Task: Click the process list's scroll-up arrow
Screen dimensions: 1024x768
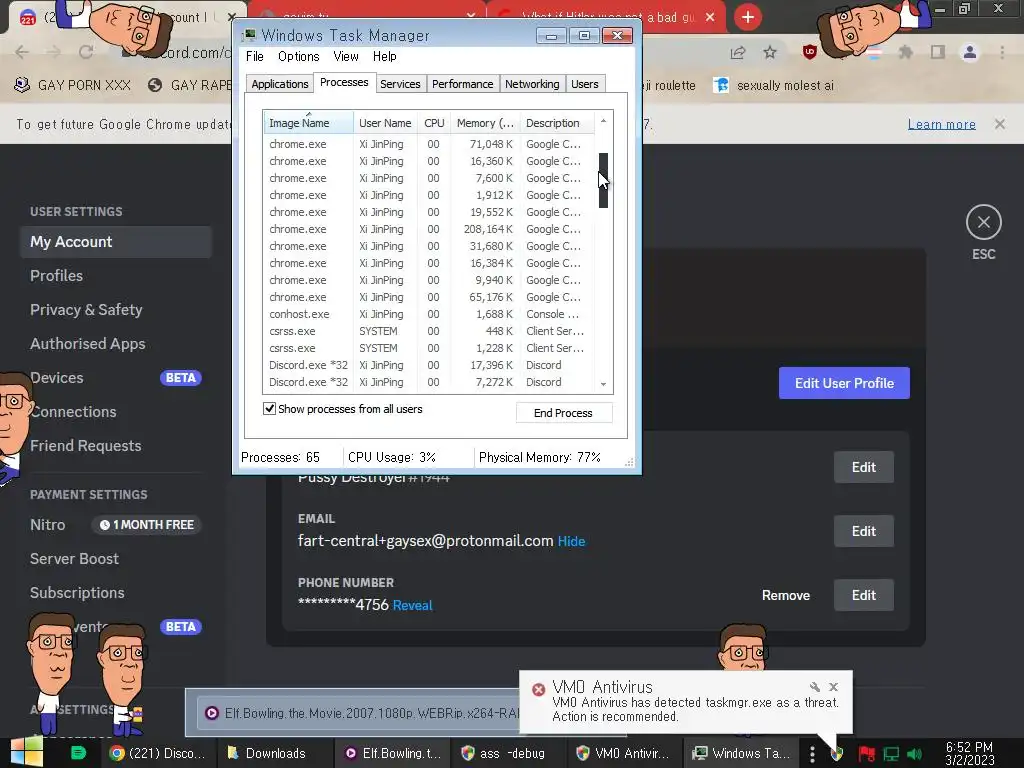Action: pos(603,121)
